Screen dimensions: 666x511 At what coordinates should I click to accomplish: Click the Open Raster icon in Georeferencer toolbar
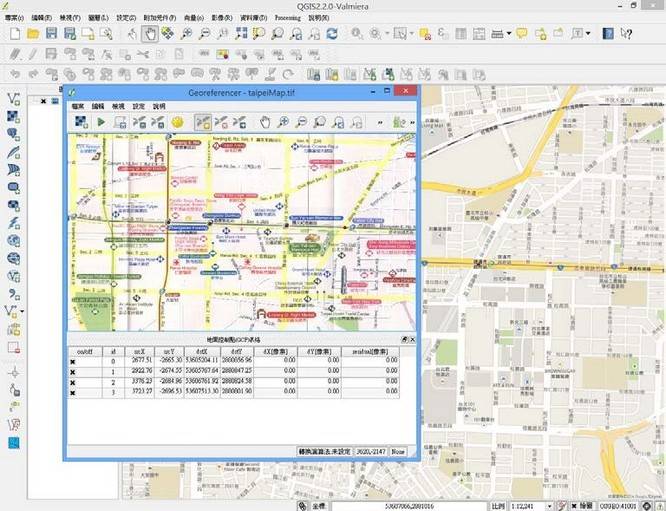(x=81, y=122)
